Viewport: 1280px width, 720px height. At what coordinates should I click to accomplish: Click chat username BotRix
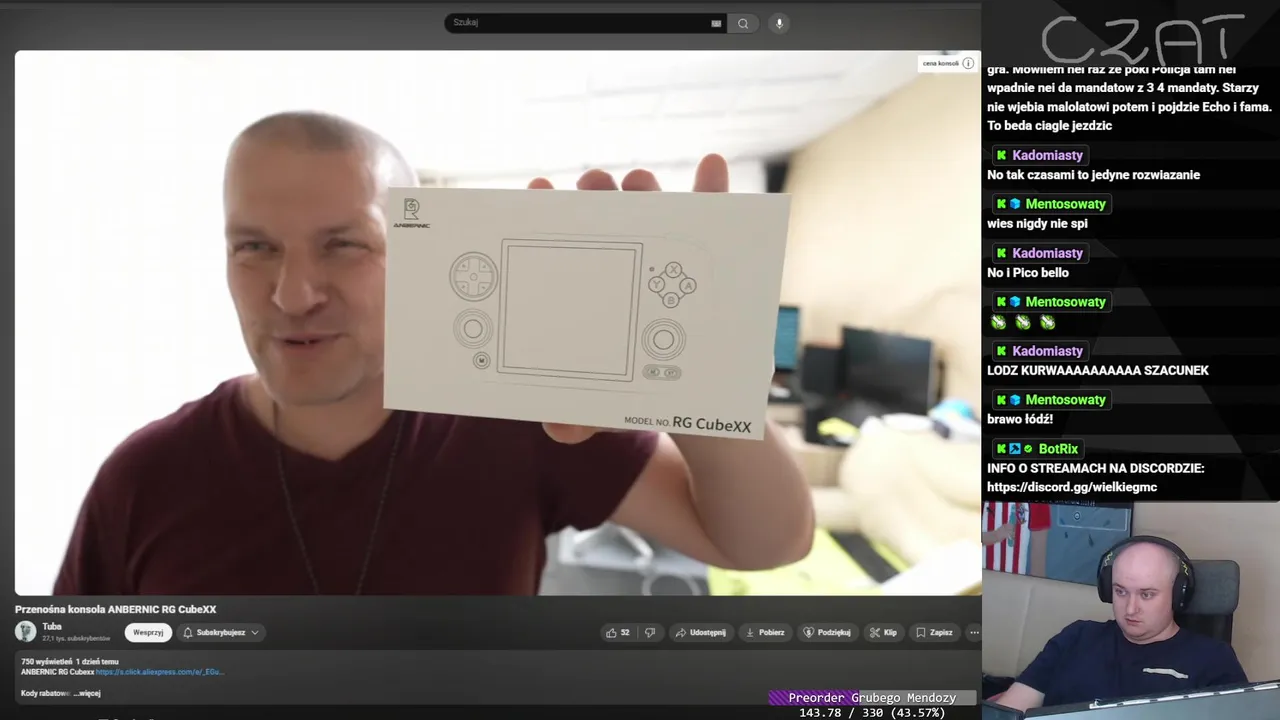pyautogui.click(x=1058, y=449)
